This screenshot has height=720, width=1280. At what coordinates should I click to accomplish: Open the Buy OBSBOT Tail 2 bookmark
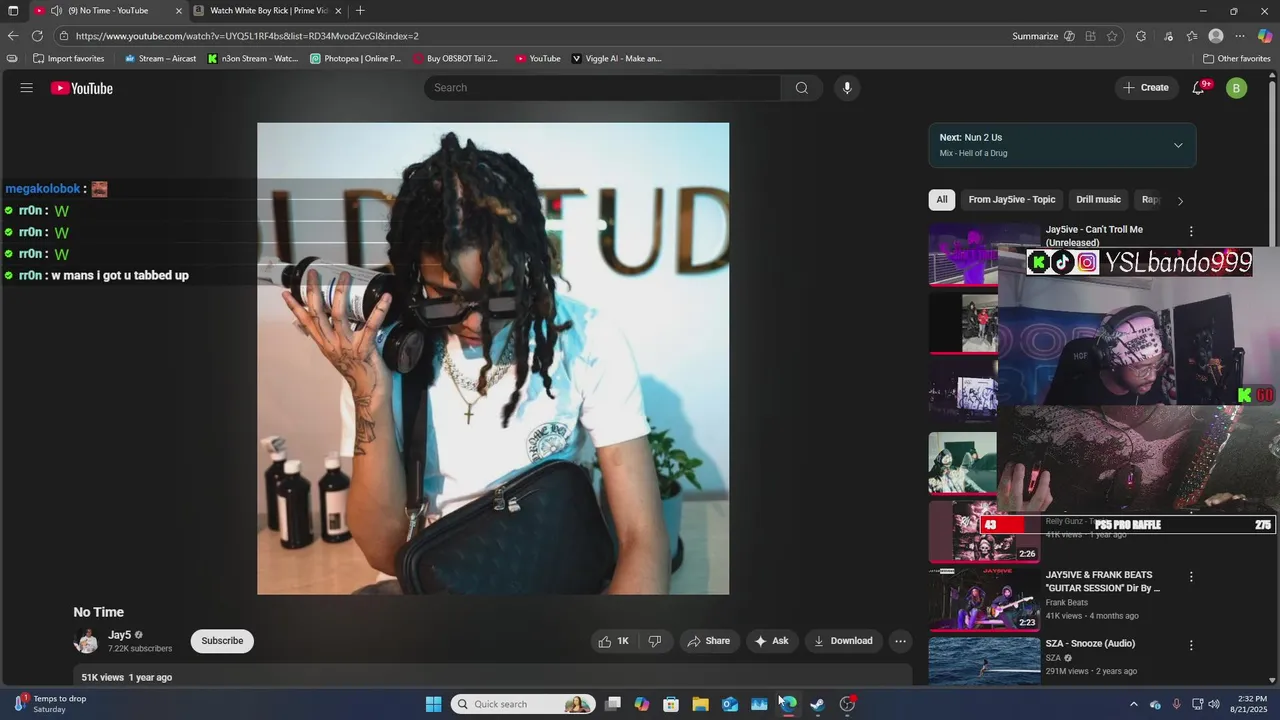[x=455, y=58]
